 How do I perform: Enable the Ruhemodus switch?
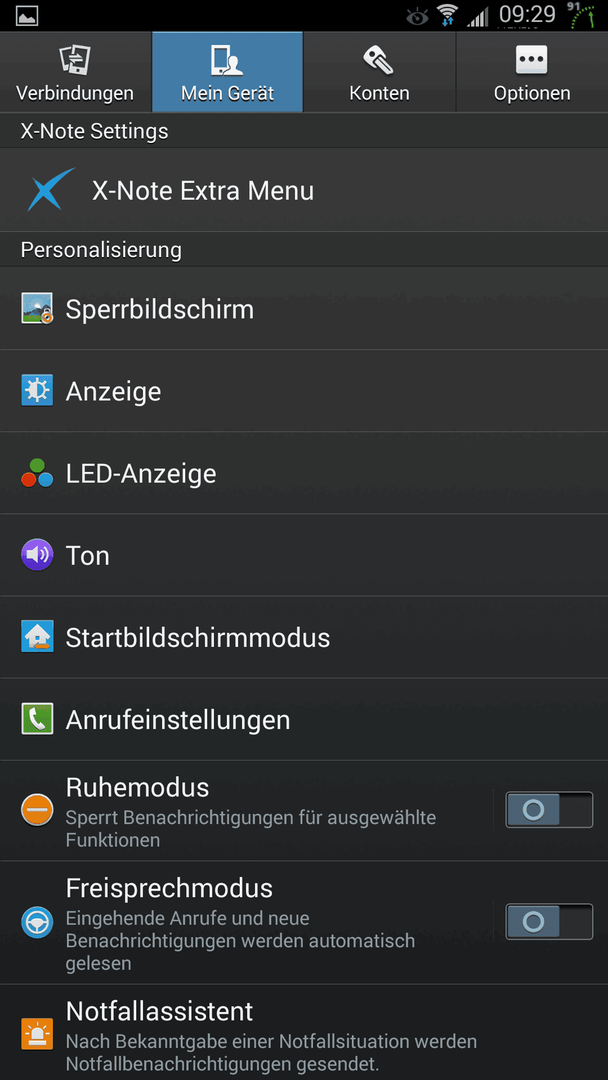(x=549, y=809)
